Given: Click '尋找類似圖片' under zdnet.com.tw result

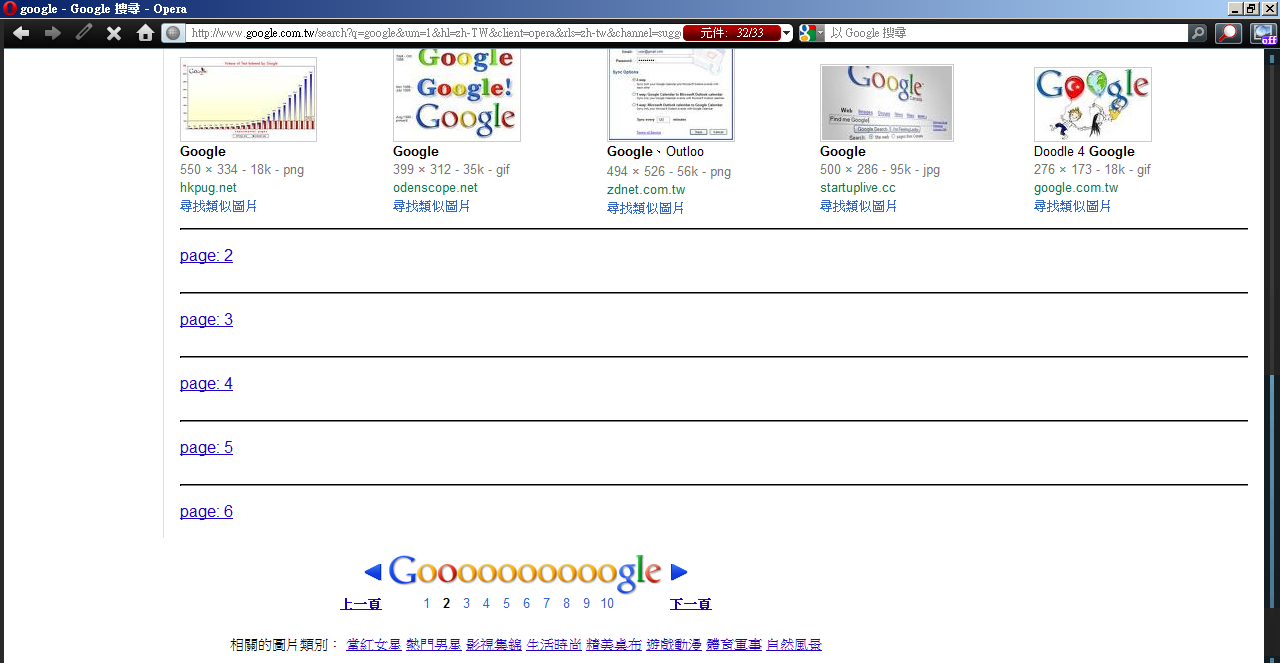Looking at the screenshot, I should (x=645, y=208).
